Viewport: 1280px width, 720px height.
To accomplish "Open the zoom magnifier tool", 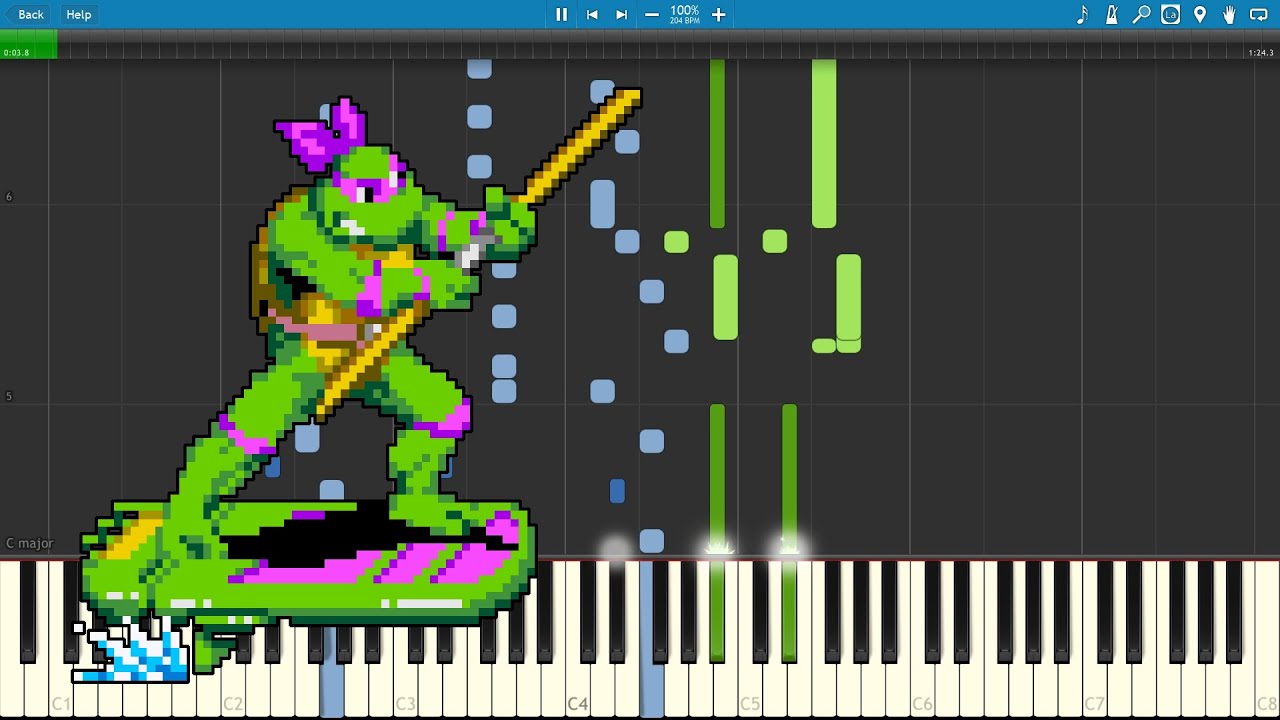I will [1141, 14].
